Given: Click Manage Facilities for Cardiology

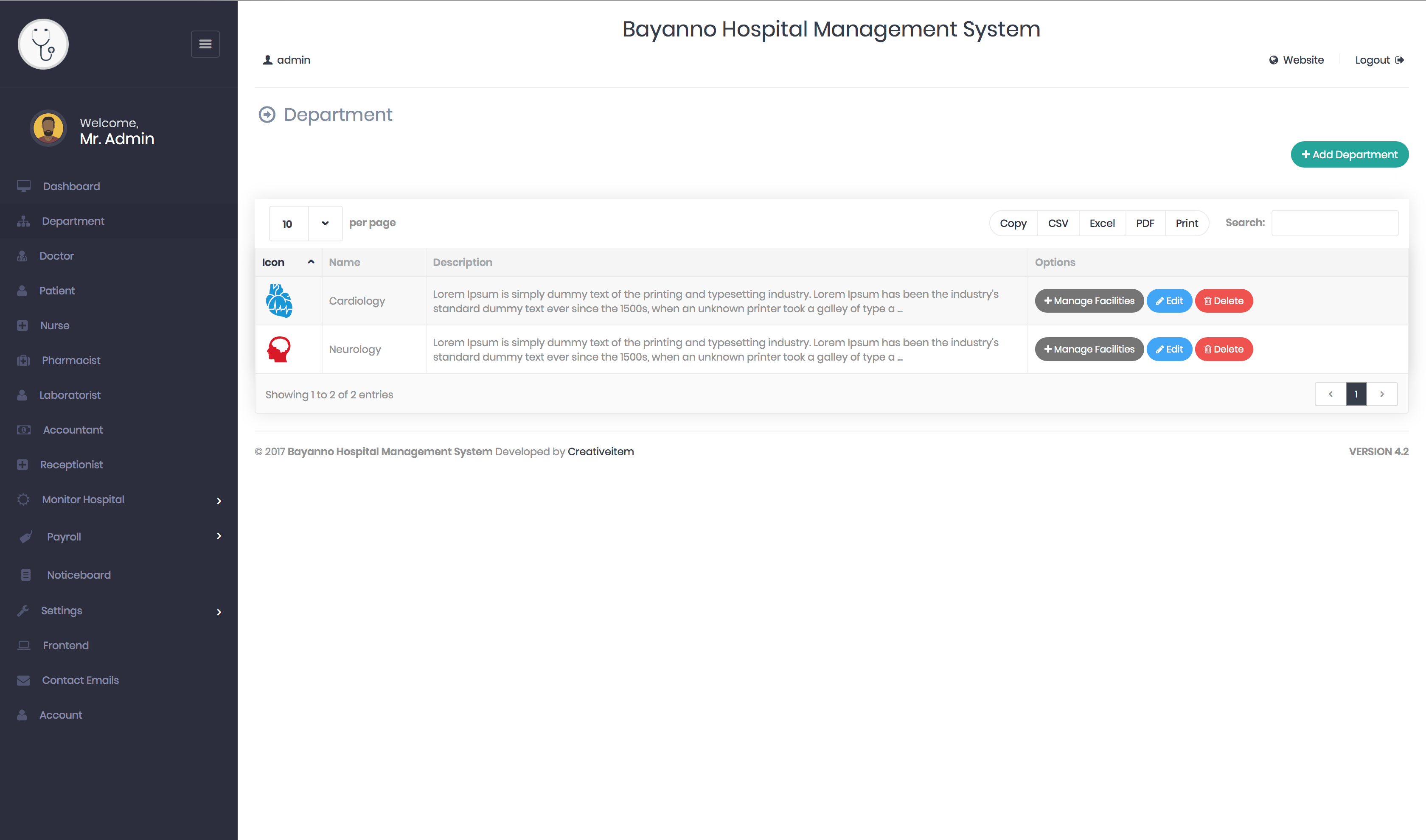Looking at the screenshot, I should coord(1088,300).
